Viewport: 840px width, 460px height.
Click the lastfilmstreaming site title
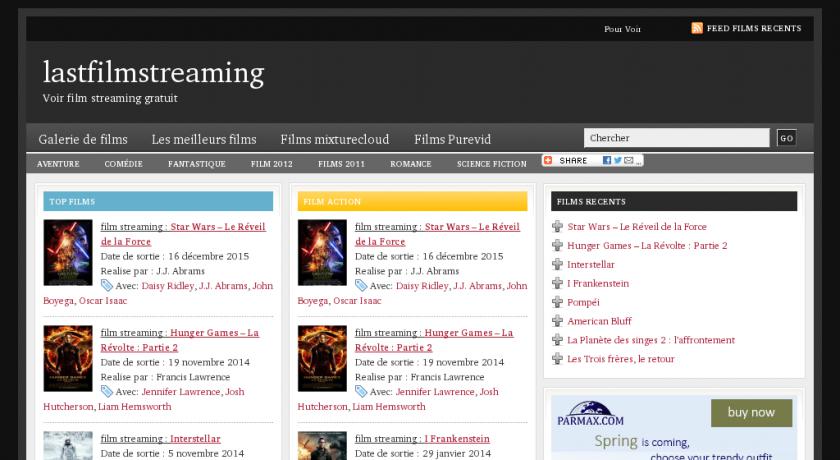[153, 73]
